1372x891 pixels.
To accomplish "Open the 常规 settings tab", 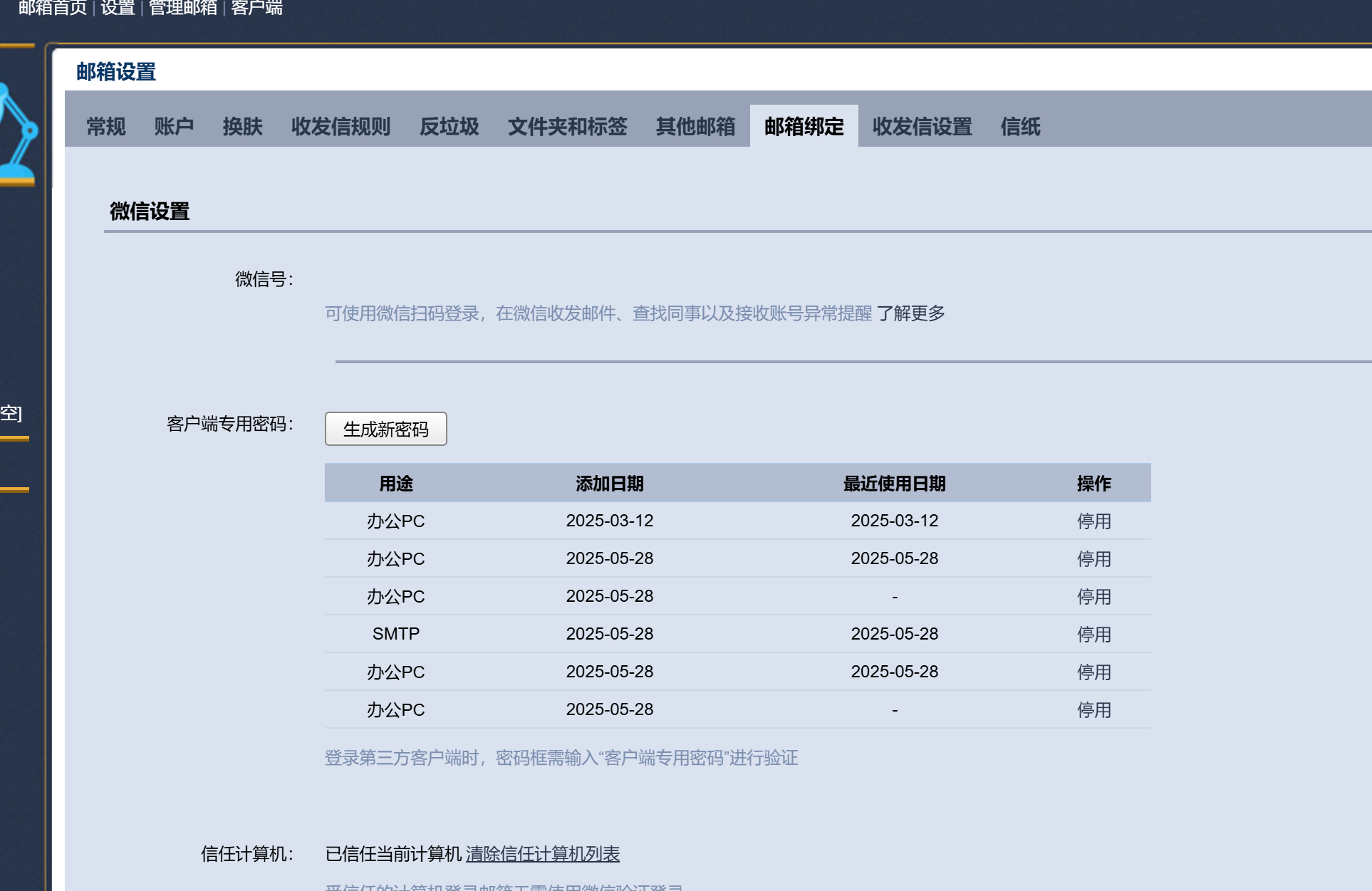I will pos(105,127).
